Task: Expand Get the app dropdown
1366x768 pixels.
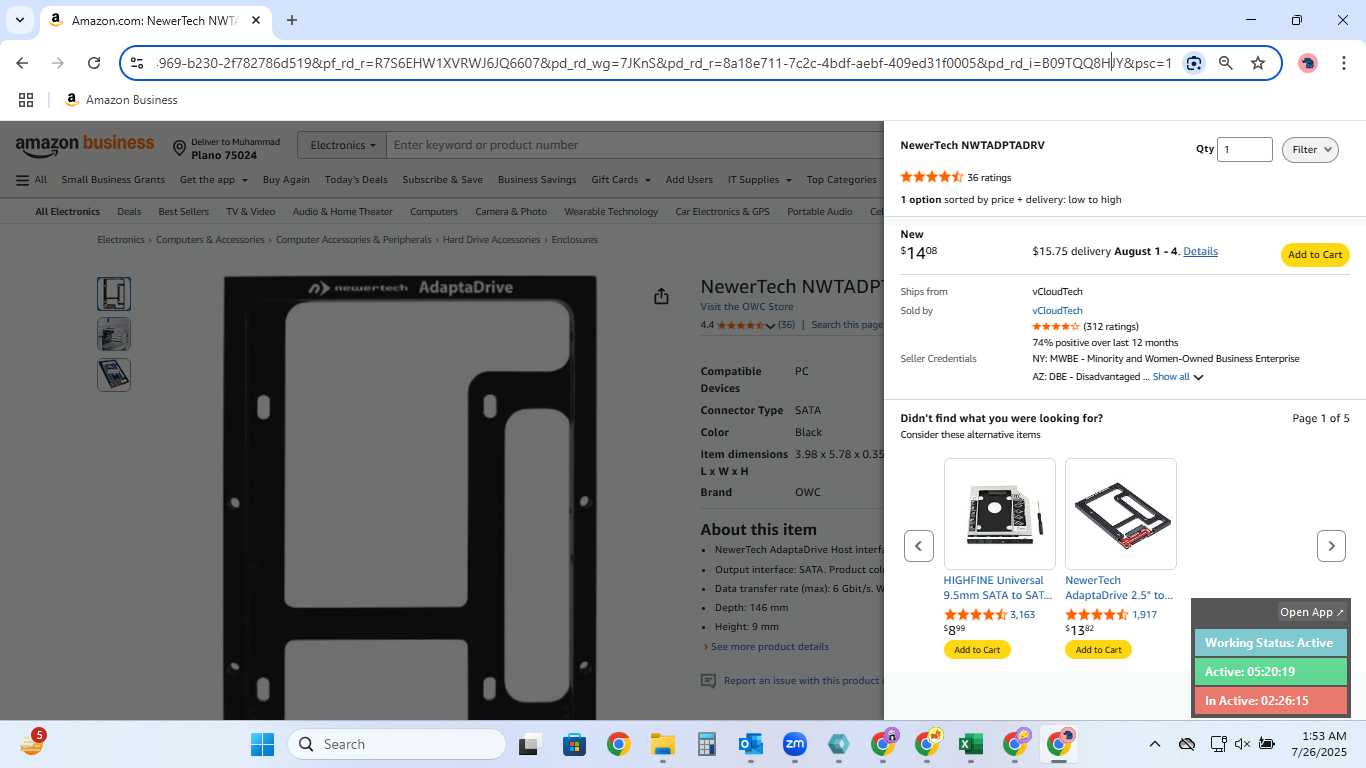Action: (213, 180)
